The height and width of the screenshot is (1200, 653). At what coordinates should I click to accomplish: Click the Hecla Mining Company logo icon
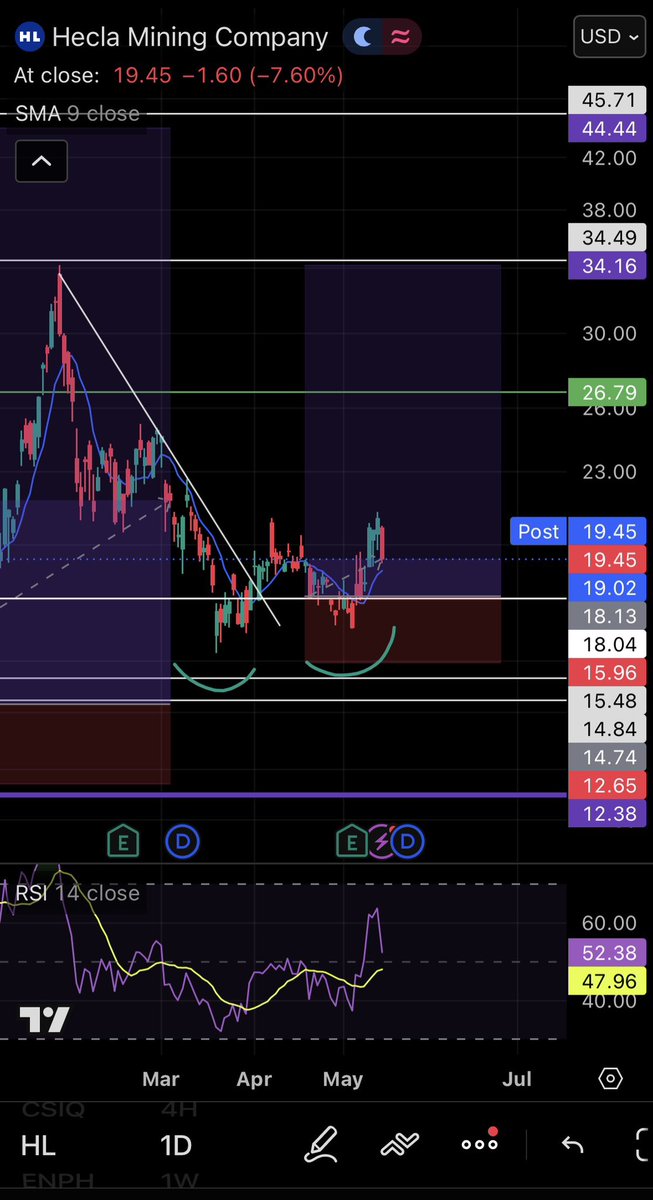pyautogui.click(x=28, y=38)
